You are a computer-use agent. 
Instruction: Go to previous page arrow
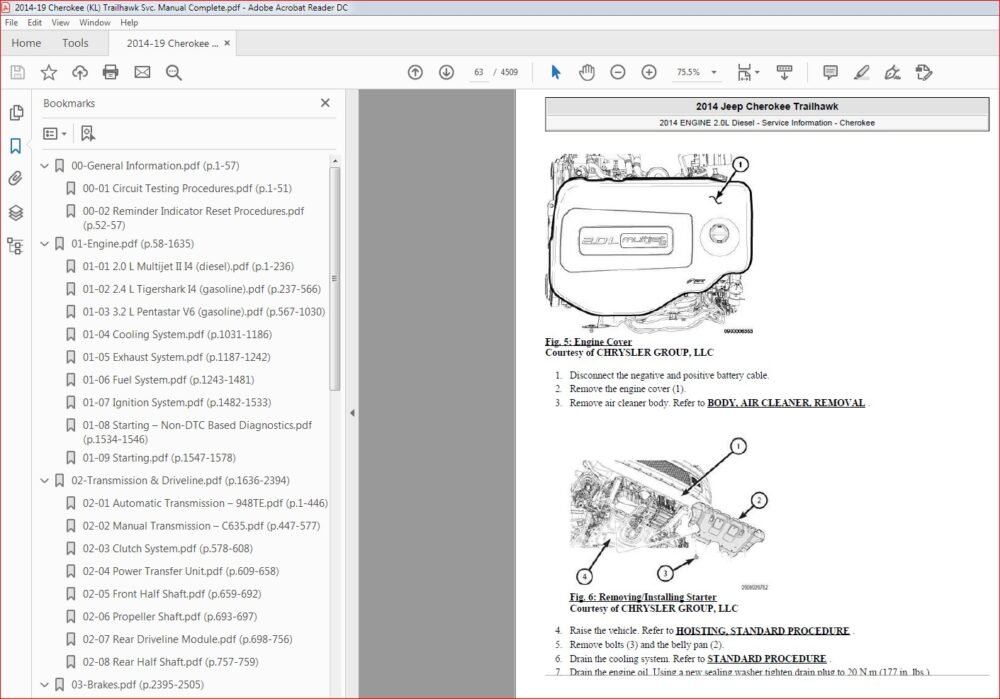click(x=415, y=72)
